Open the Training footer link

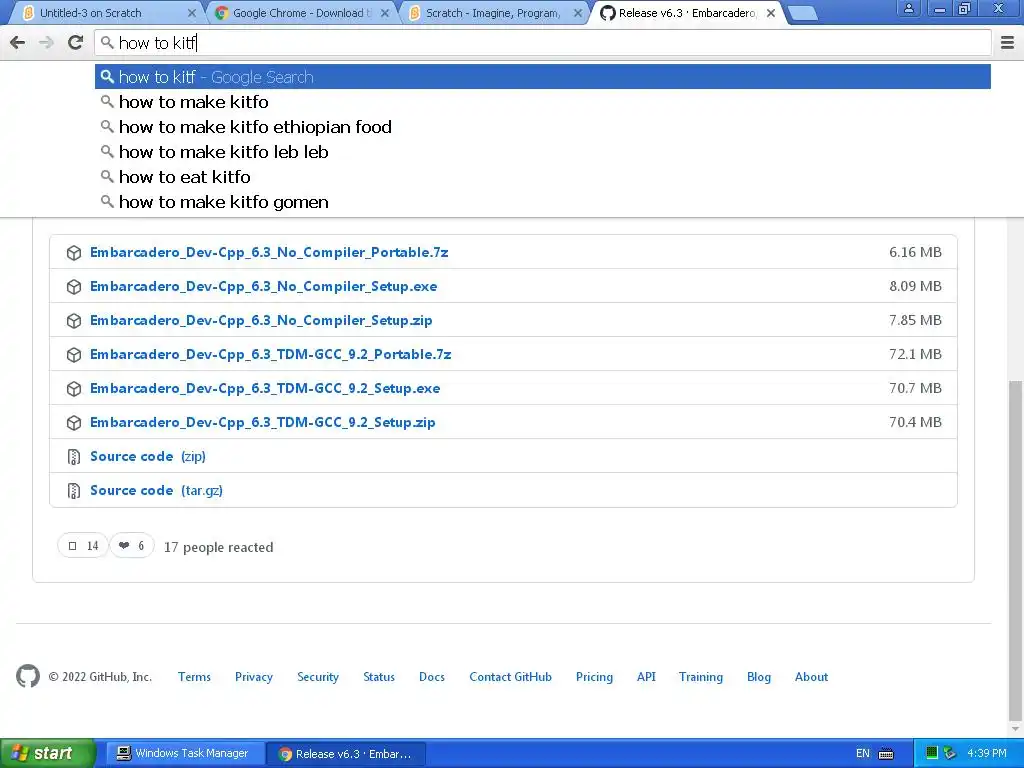point(701,677)
